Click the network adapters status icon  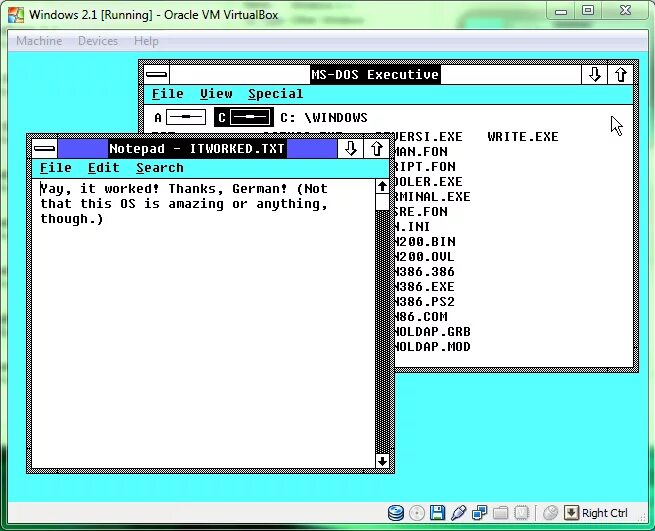(479, 513)
